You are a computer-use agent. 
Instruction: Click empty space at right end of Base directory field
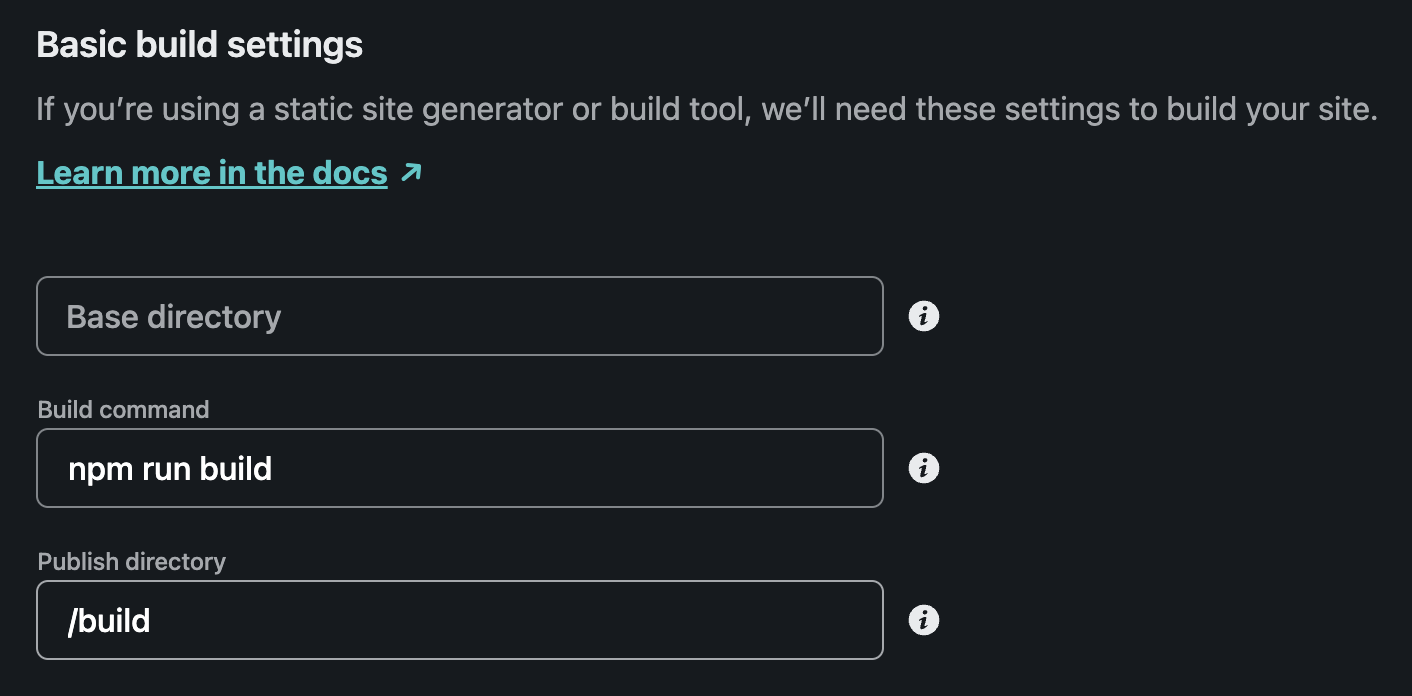820,317
